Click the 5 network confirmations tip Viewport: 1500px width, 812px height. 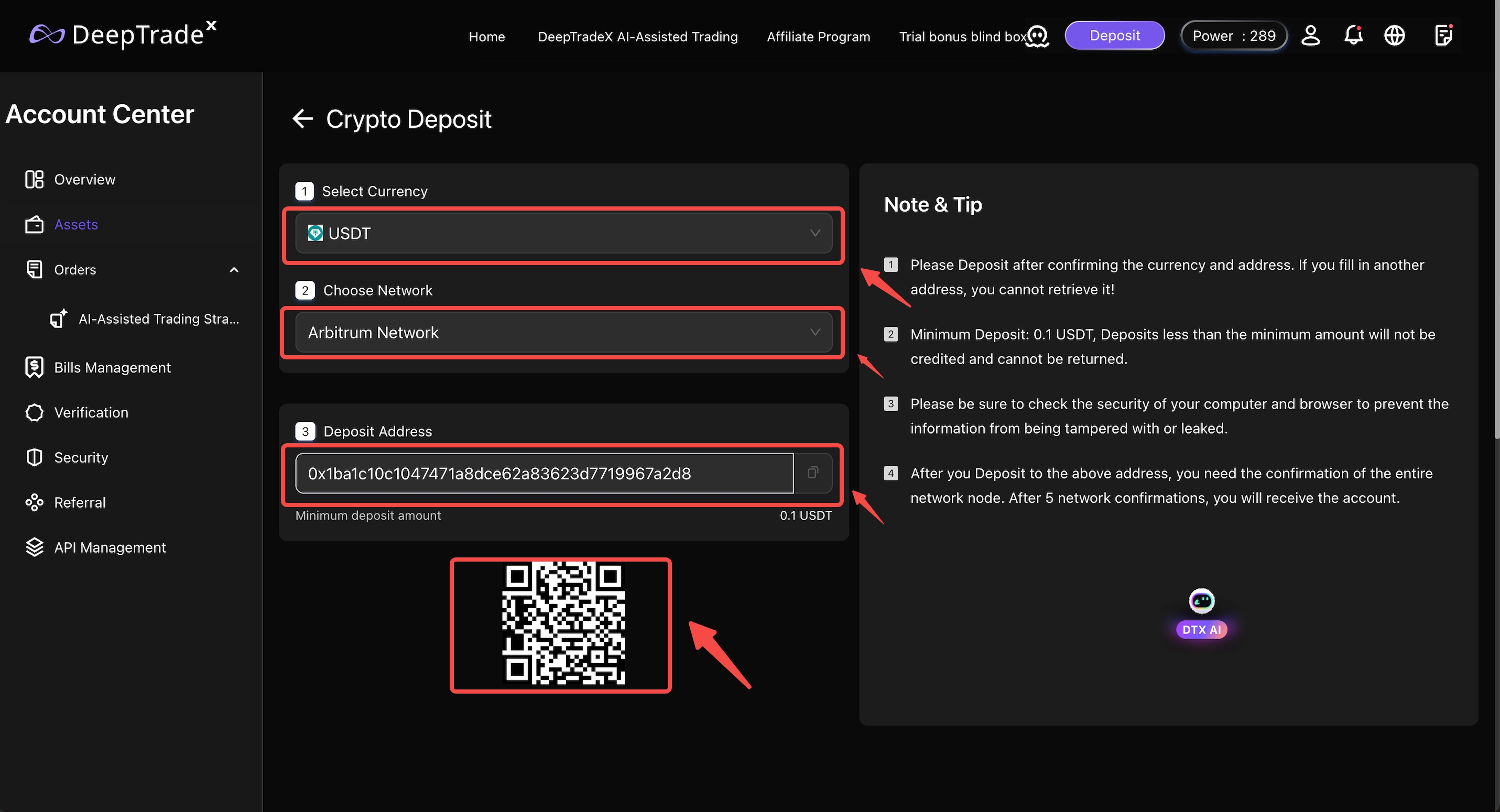point(1171,486)
